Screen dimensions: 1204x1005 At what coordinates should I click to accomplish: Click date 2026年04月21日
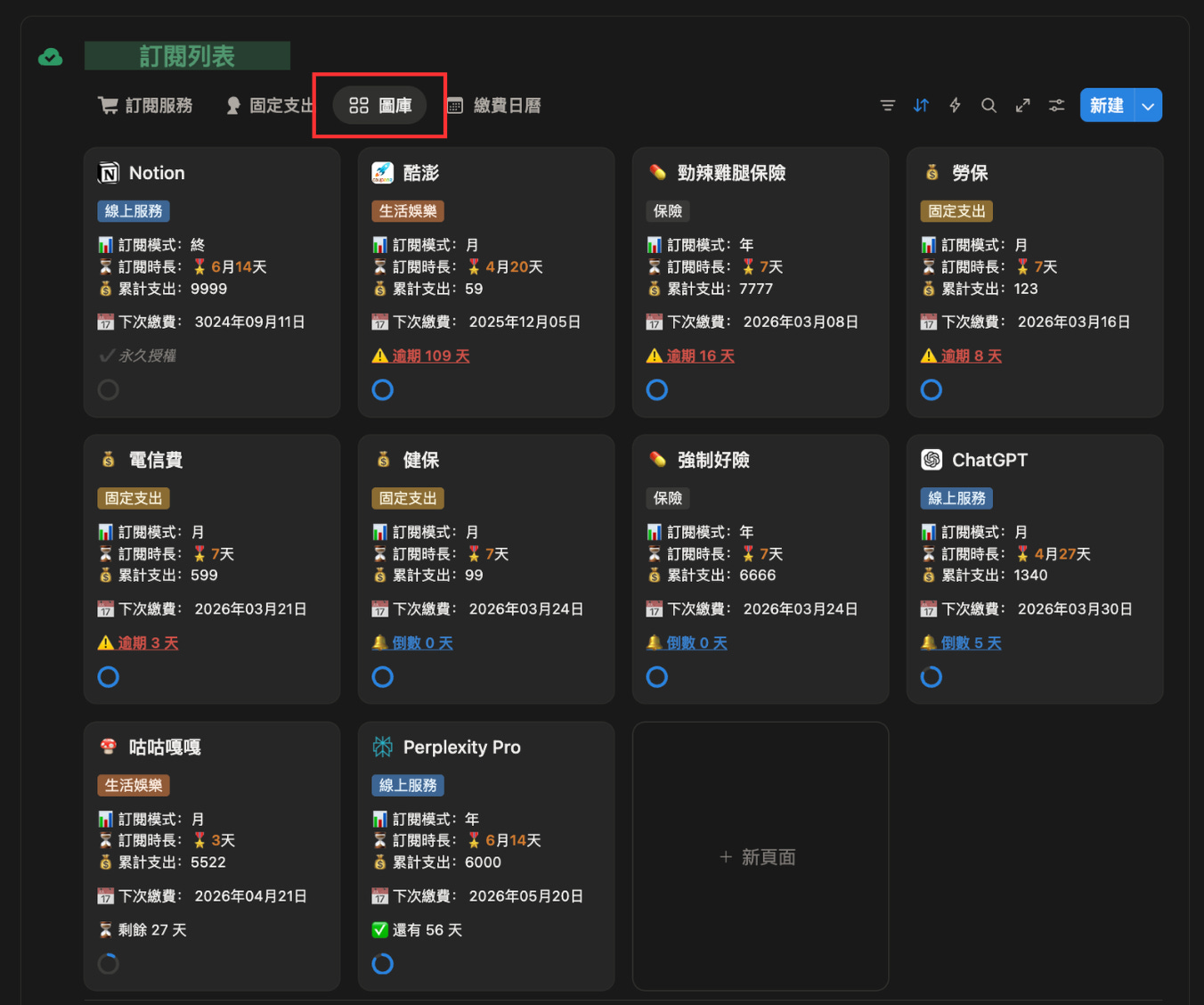click(250, 895)
